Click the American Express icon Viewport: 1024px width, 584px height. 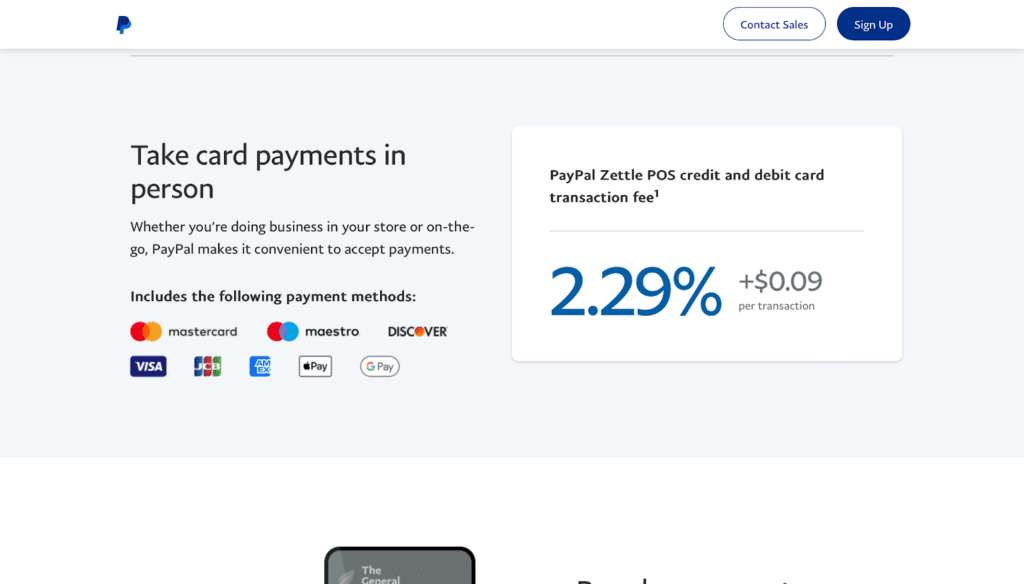[x=260, y=367]
